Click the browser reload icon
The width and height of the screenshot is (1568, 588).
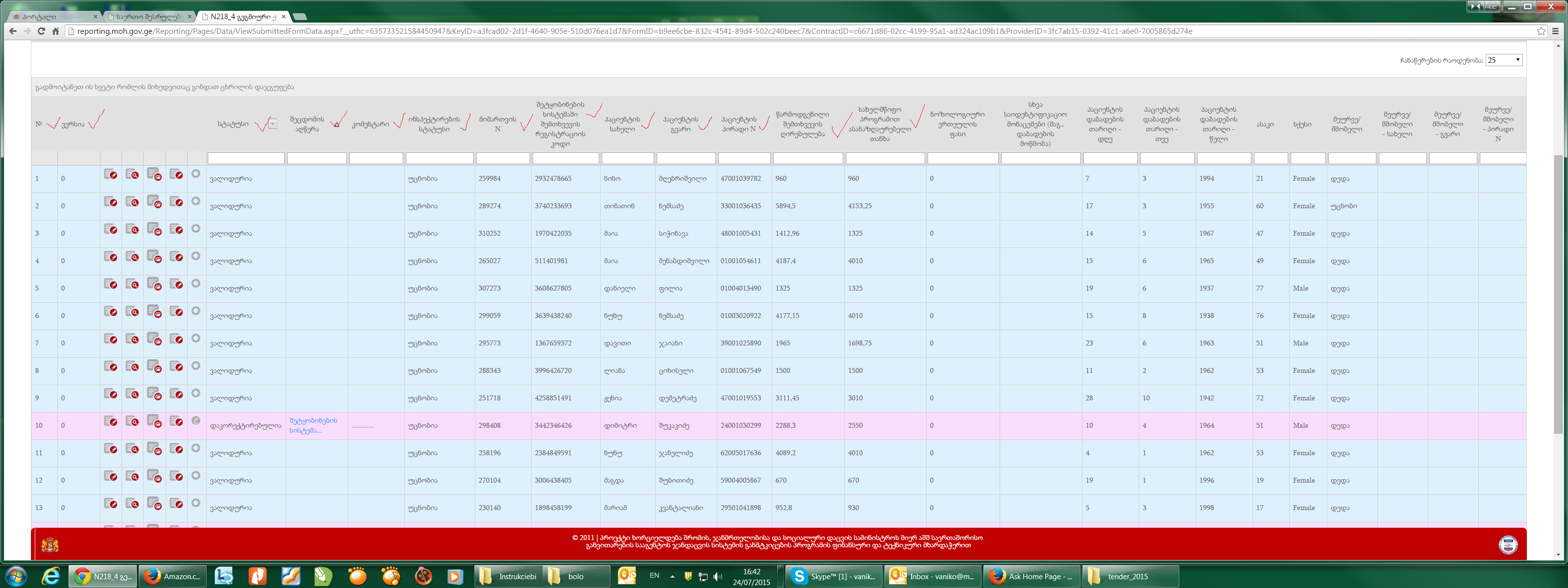point(41,31)
